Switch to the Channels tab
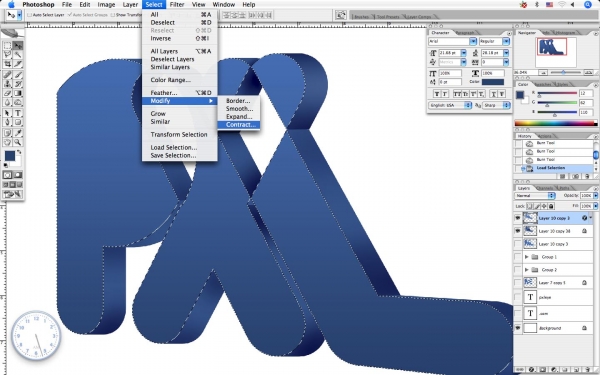The image size is (600, 375). pyautogui.click(x=544, y=188)
